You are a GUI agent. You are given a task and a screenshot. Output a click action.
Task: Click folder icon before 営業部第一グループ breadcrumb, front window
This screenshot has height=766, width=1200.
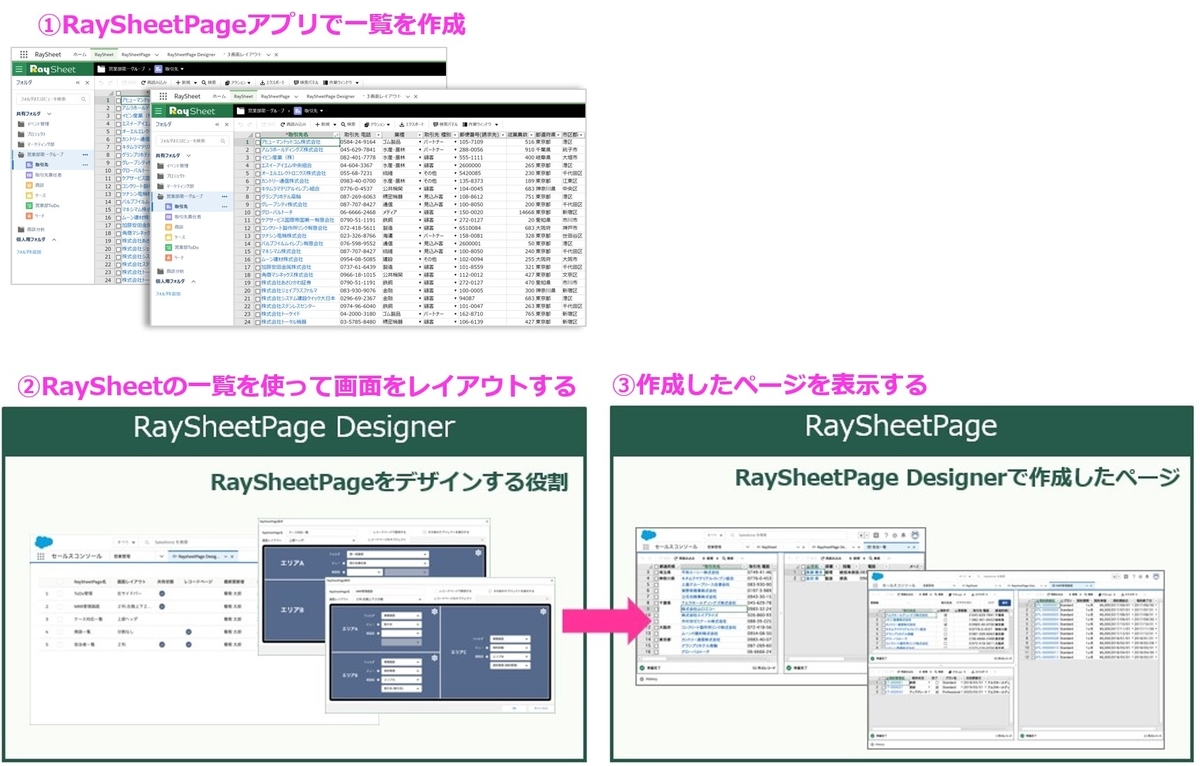240,111
